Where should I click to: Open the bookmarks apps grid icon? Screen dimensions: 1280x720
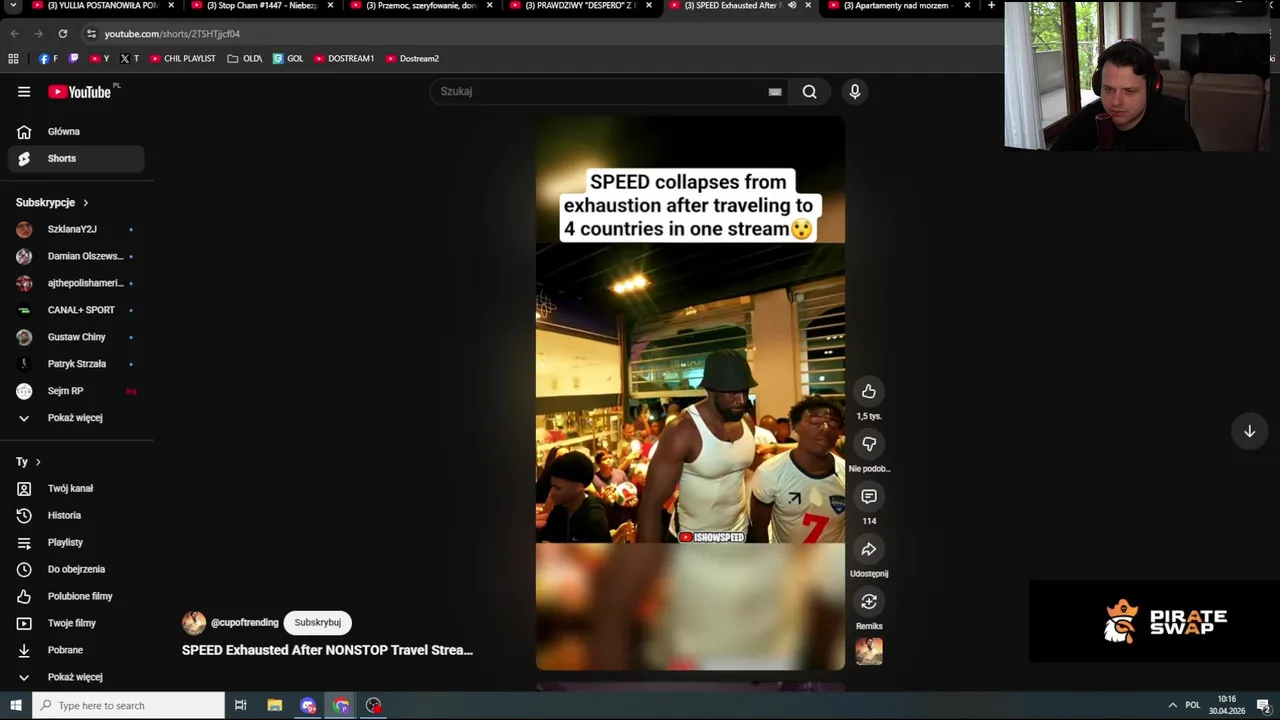click(13, 58)
